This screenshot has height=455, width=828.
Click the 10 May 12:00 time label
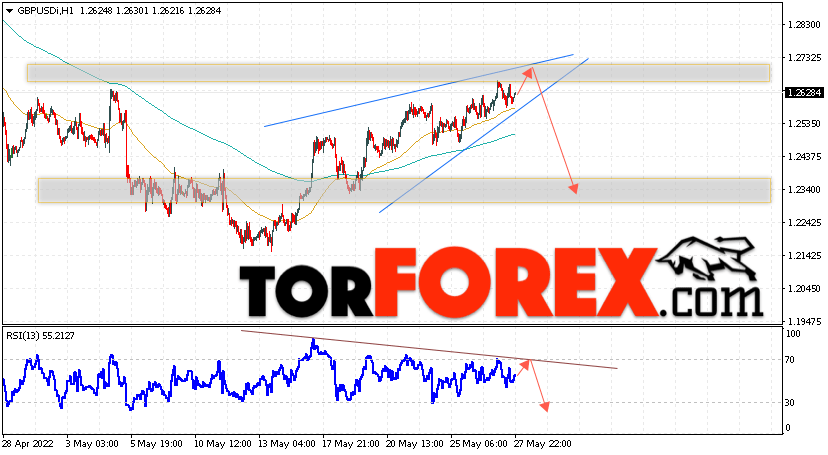pos(221,444)
